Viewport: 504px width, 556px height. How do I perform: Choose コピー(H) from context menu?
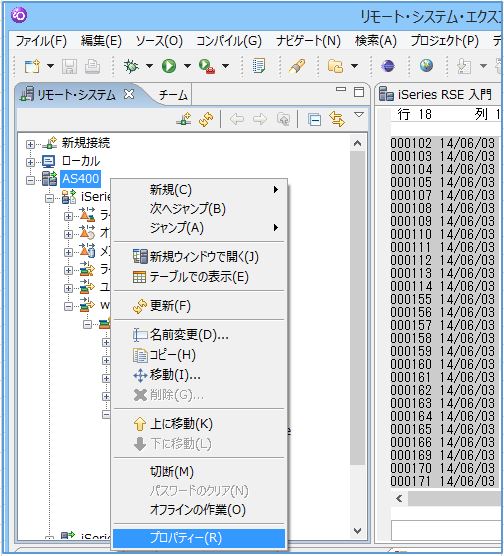(199, 355)
